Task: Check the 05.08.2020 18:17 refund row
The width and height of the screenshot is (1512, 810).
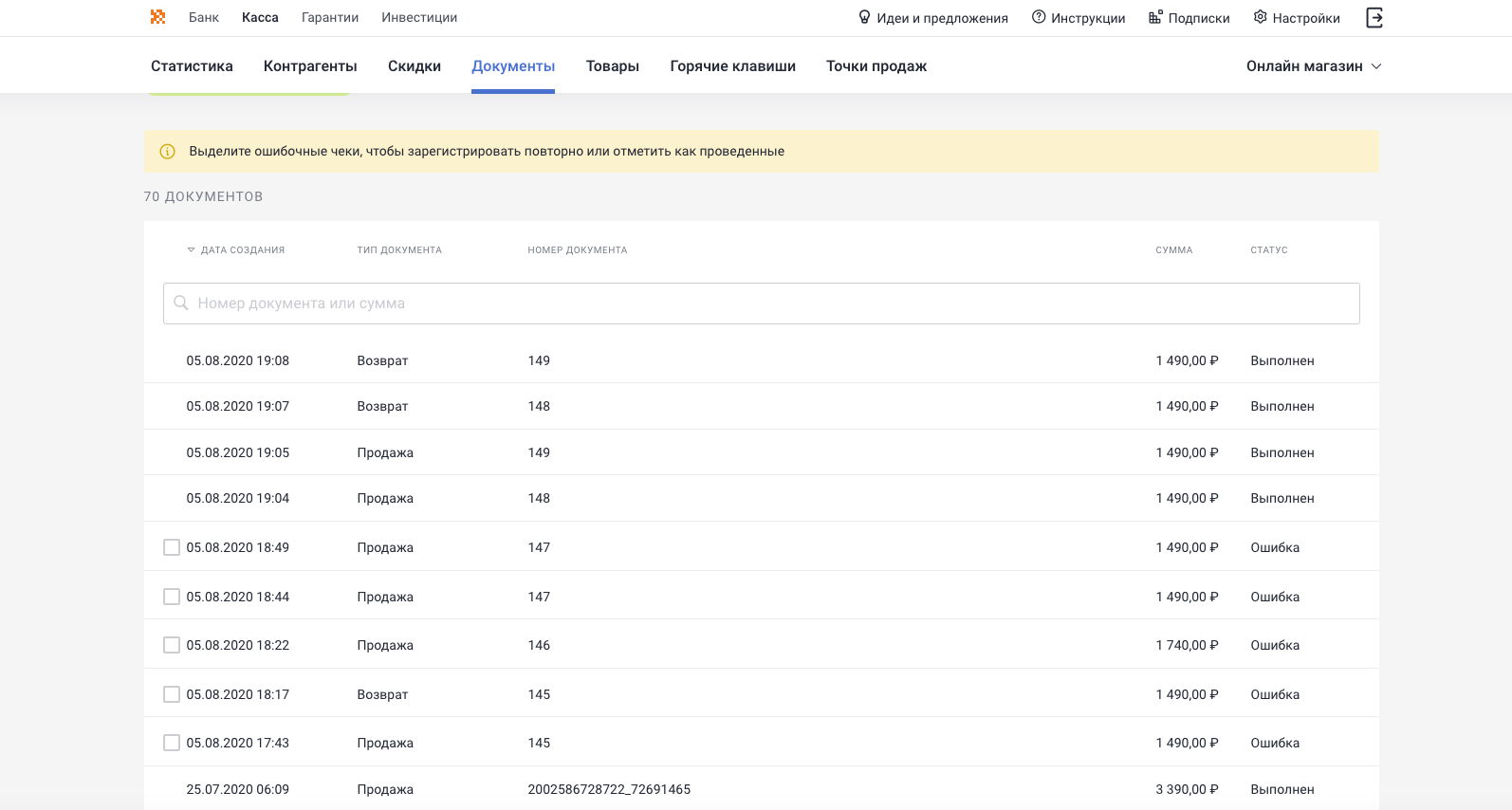Action: [x=172, y=694]
